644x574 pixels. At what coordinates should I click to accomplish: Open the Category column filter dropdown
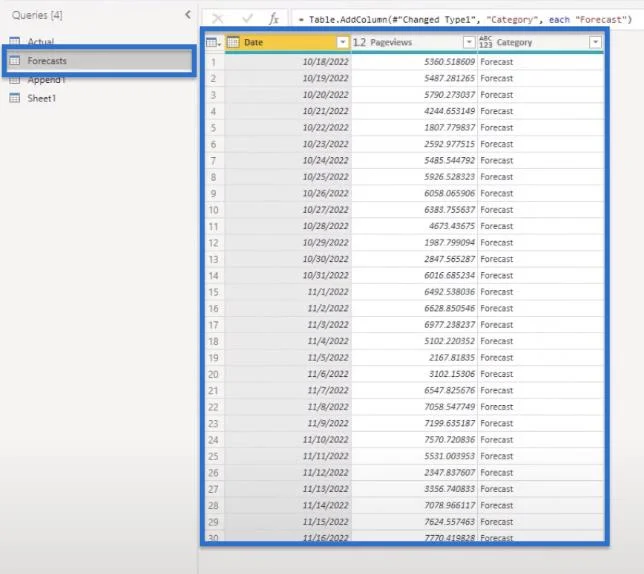point(595,42)
